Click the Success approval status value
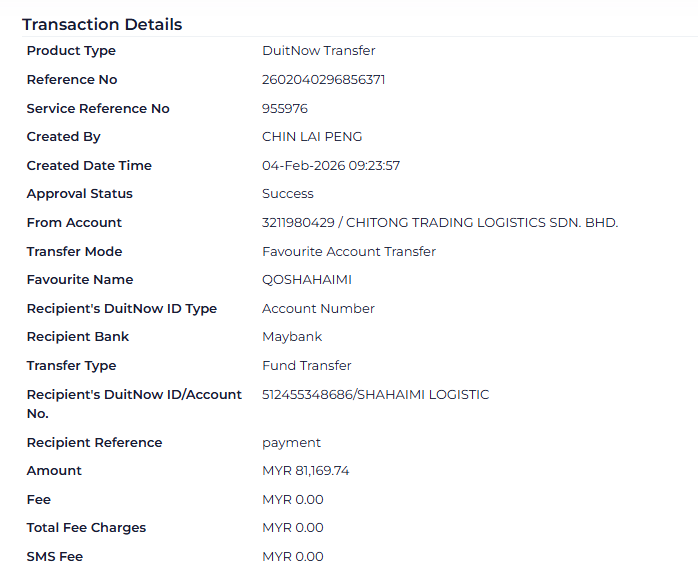Viewport: 698px width, 579px height. pyautogui.click(x=287, y=194)
